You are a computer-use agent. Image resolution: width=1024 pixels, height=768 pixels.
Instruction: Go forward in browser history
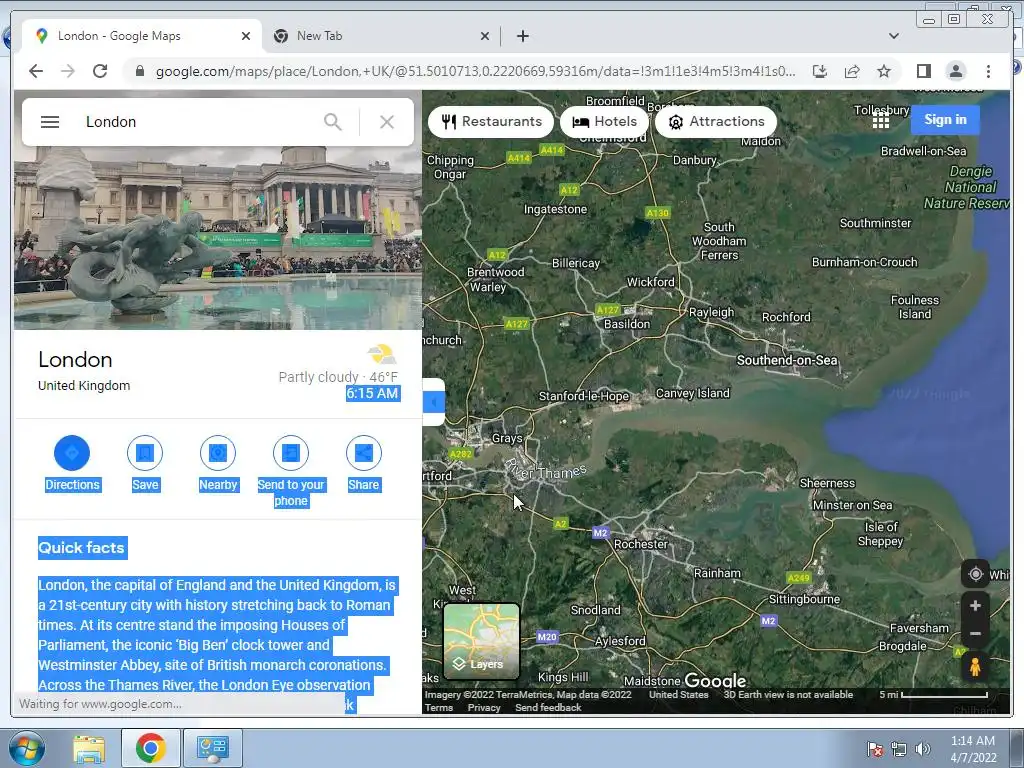pyautogui.click(x=68, y=71)
